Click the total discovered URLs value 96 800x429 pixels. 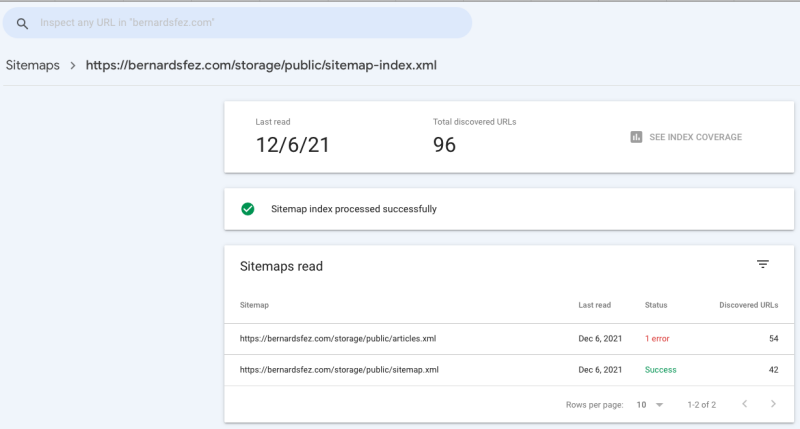coord(444,145)
